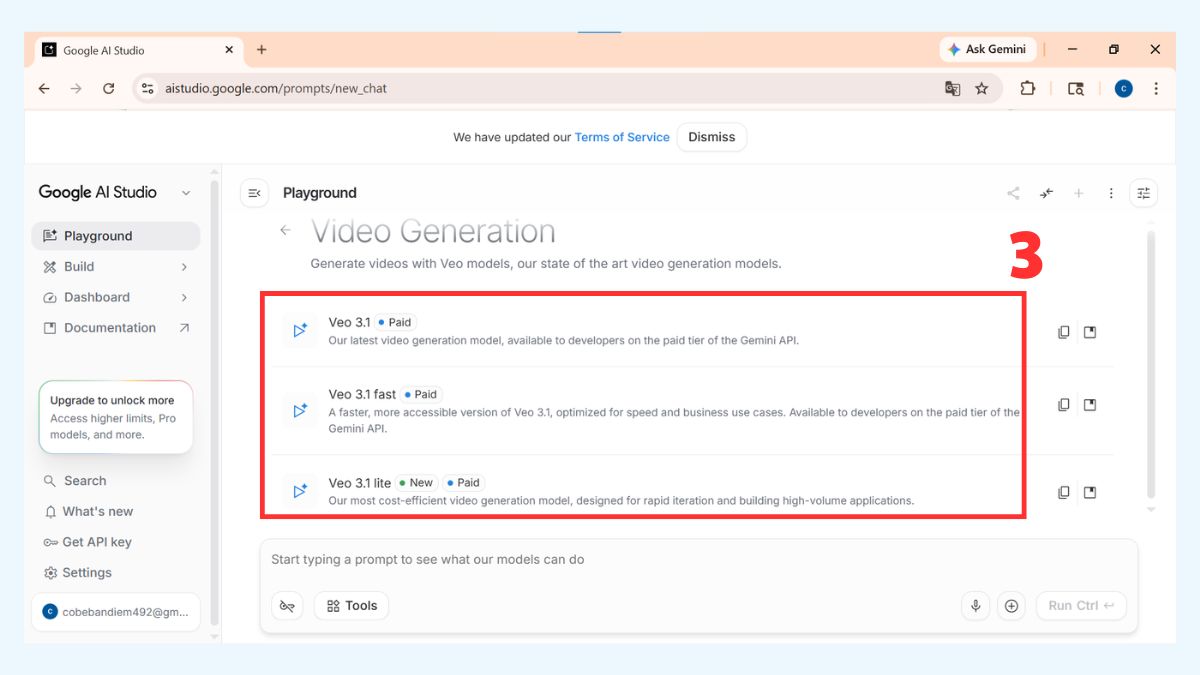Close the Google AI Studio tab
The height and width of the screenshot is (675, 1200).
pos(229,49)
